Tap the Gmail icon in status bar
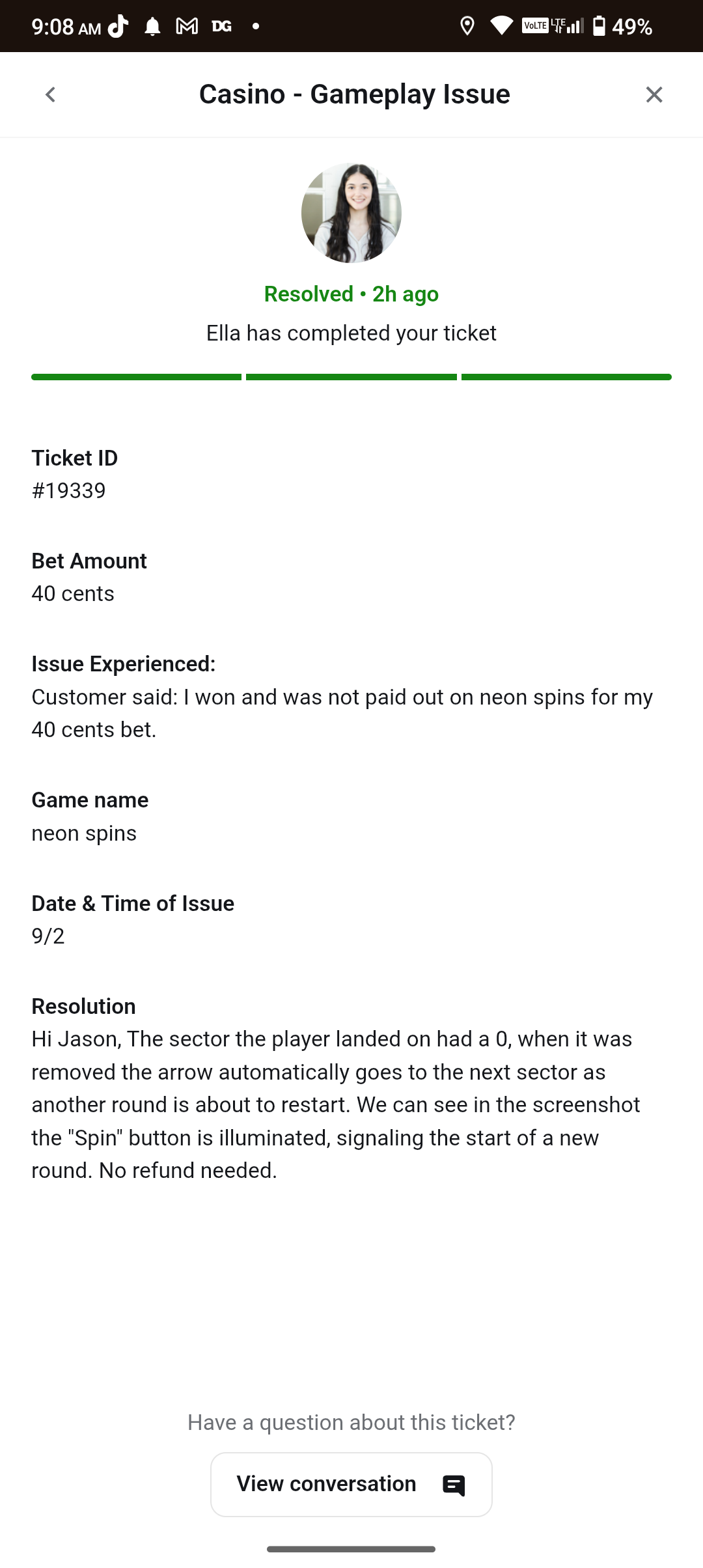Image resolution: width=703 pixels, height=1568 pixels. 187,27
